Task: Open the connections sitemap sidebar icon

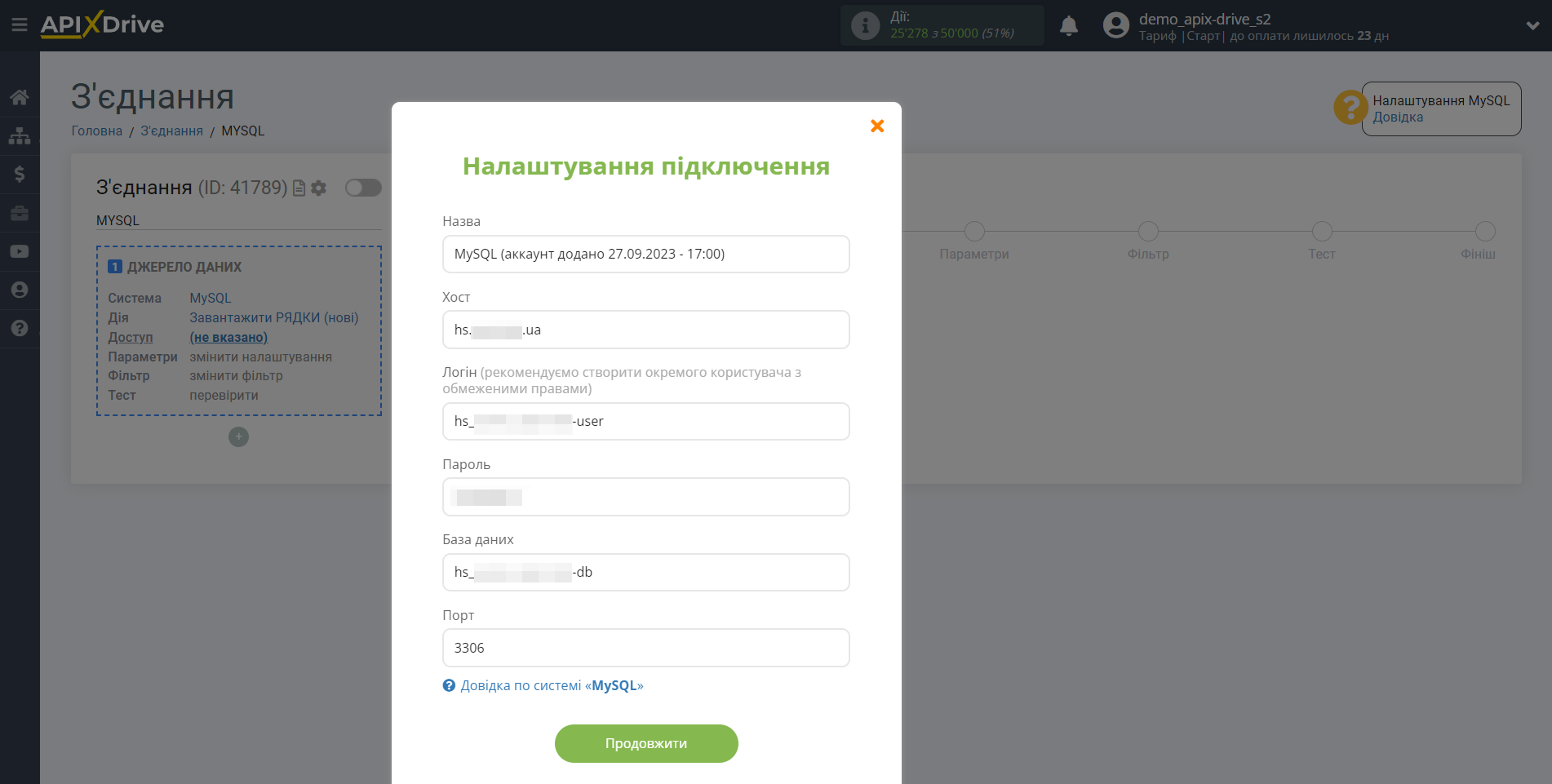Action: (x=20, y=135)
